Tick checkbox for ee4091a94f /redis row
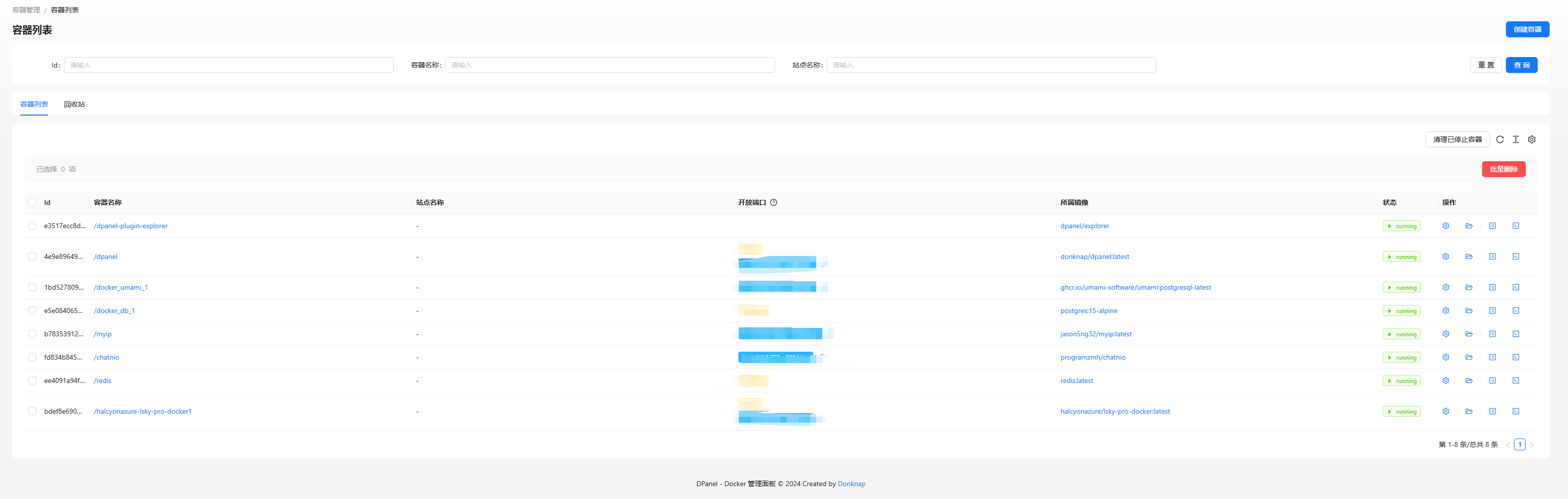Viewport: 1568px width, 499px height. (32, 380)
